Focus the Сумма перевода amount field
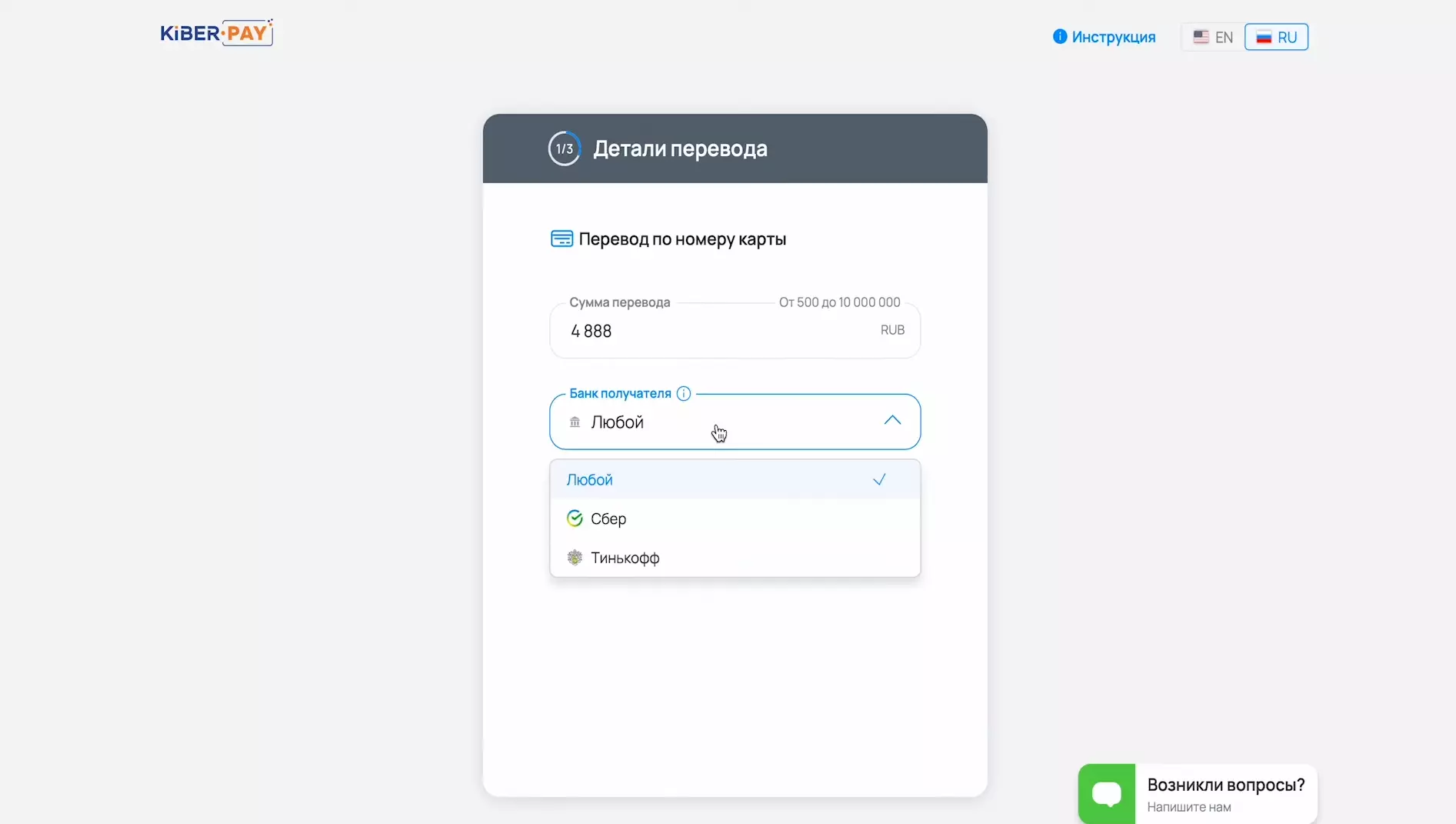This screenshot has height=824, width=1456. pos(735,331)
